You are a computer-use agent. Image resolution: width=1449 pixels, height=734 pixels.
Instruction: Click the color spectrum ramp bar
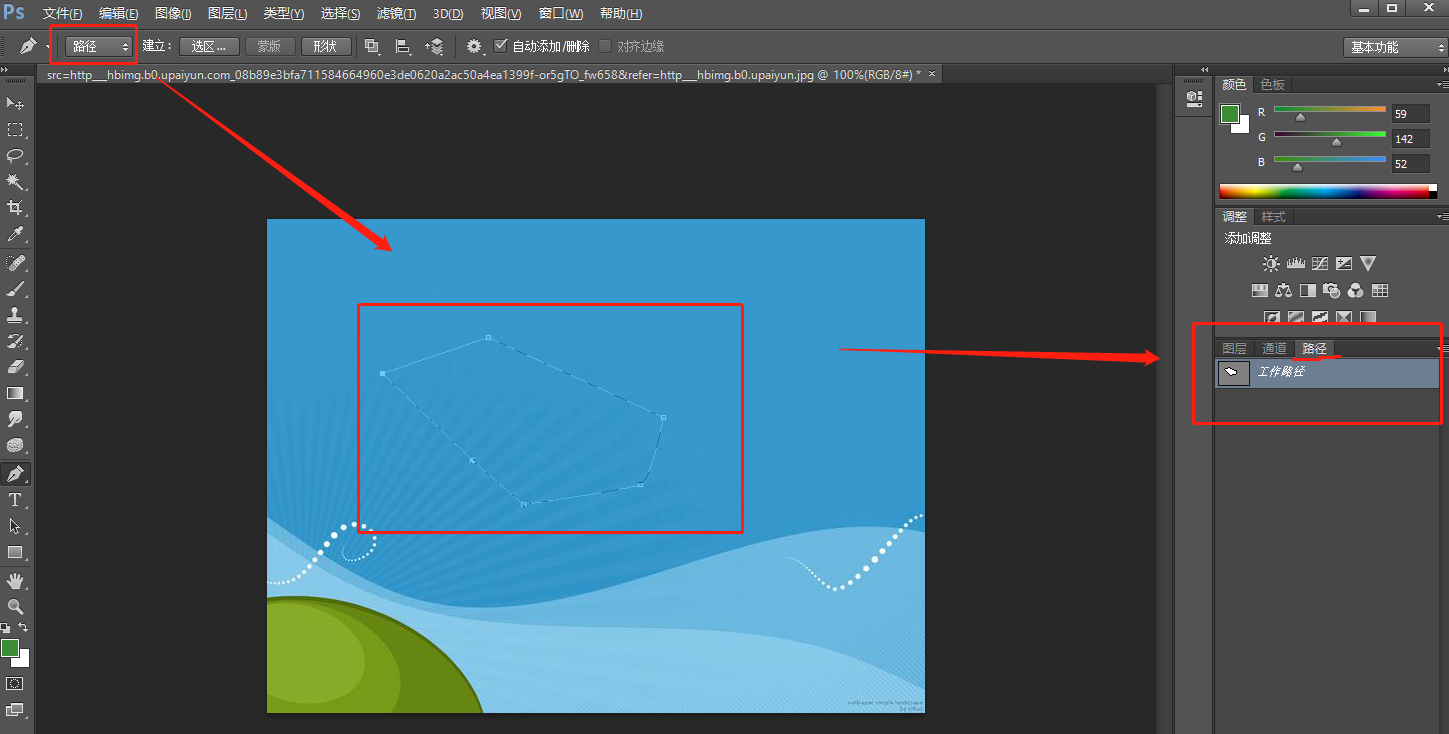click(1325, 191)
